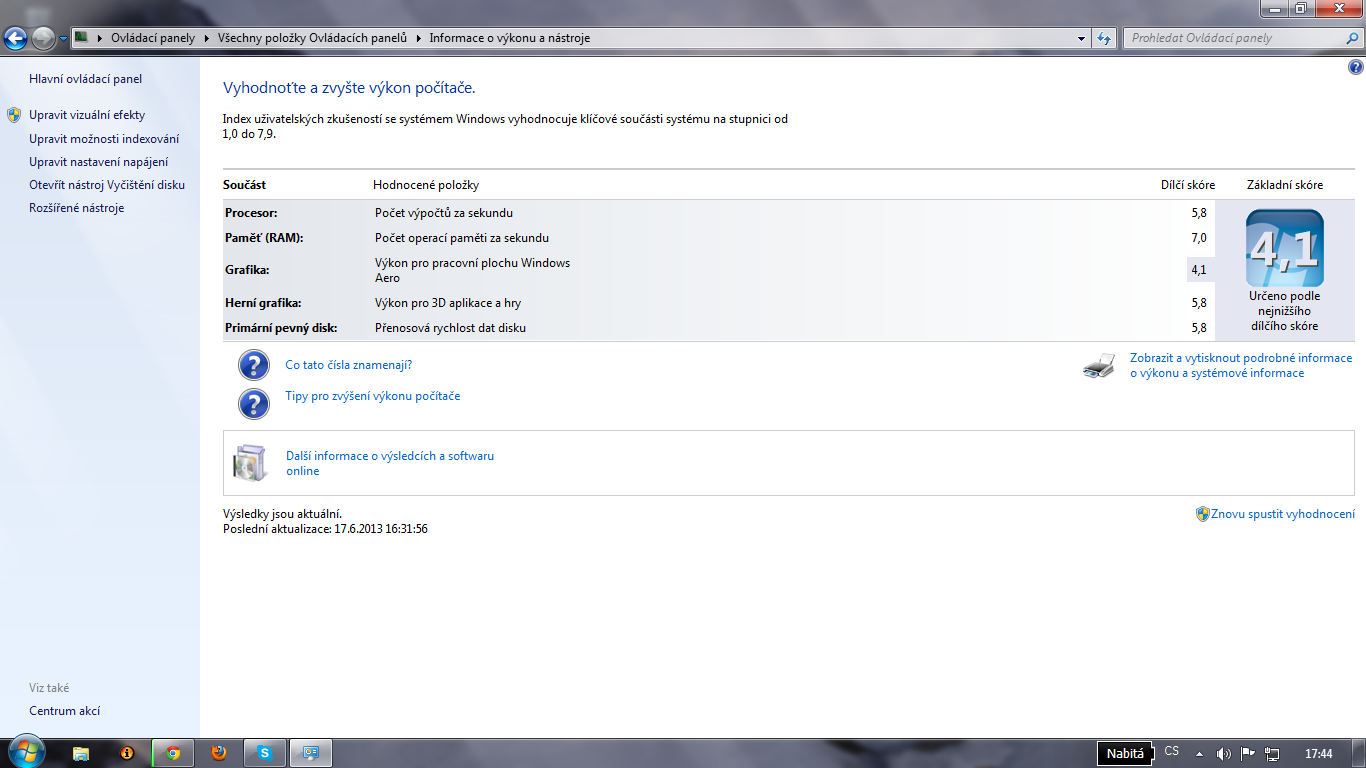Click the shield icon beside Upravit vizuální efekty

coord(14,115)
